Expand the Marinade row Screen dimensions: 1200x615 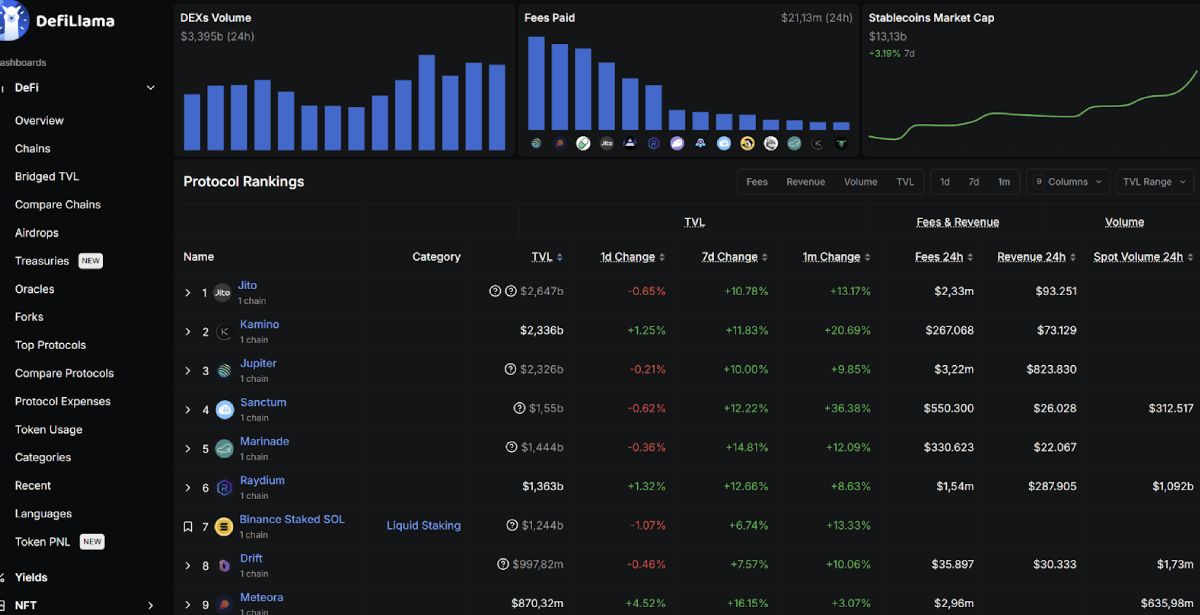tap(187, 449)
